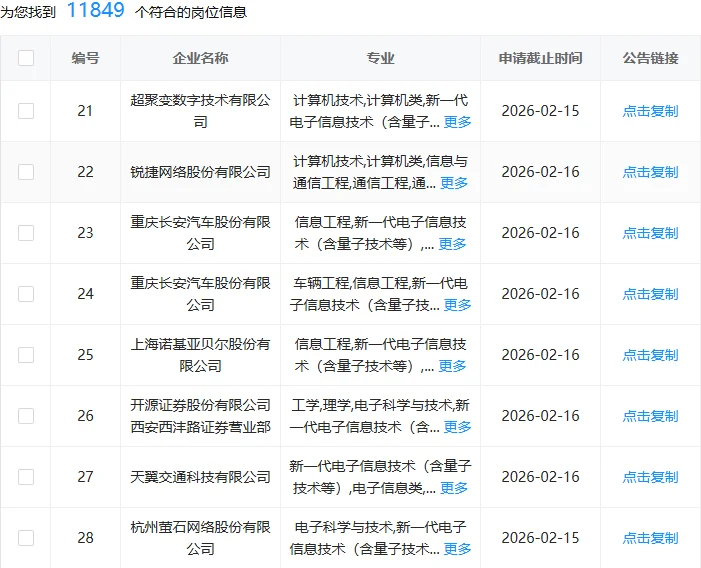Expand 更多 for 上海诺基亚贝尔股份有限公司
The image size is (701, 568).
[452, 366]
